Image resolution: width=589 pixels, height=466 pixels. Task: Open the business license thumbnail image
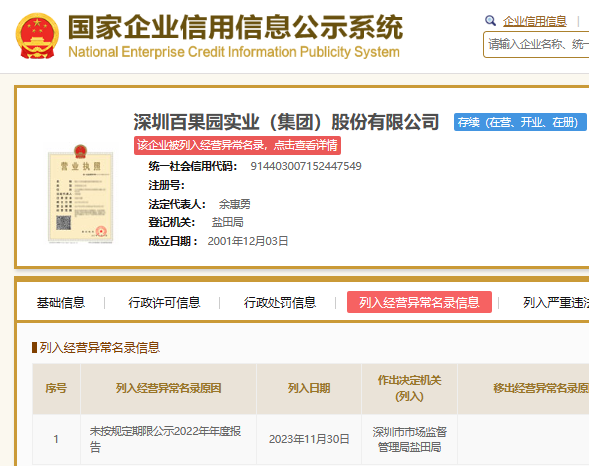tap(80, 194)
